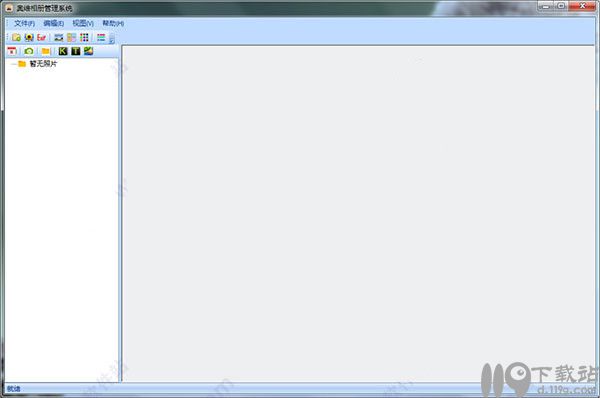Click the black T icon
This screenshot has width=600, height=398.
pyautogui.click(x=76, y=51)
